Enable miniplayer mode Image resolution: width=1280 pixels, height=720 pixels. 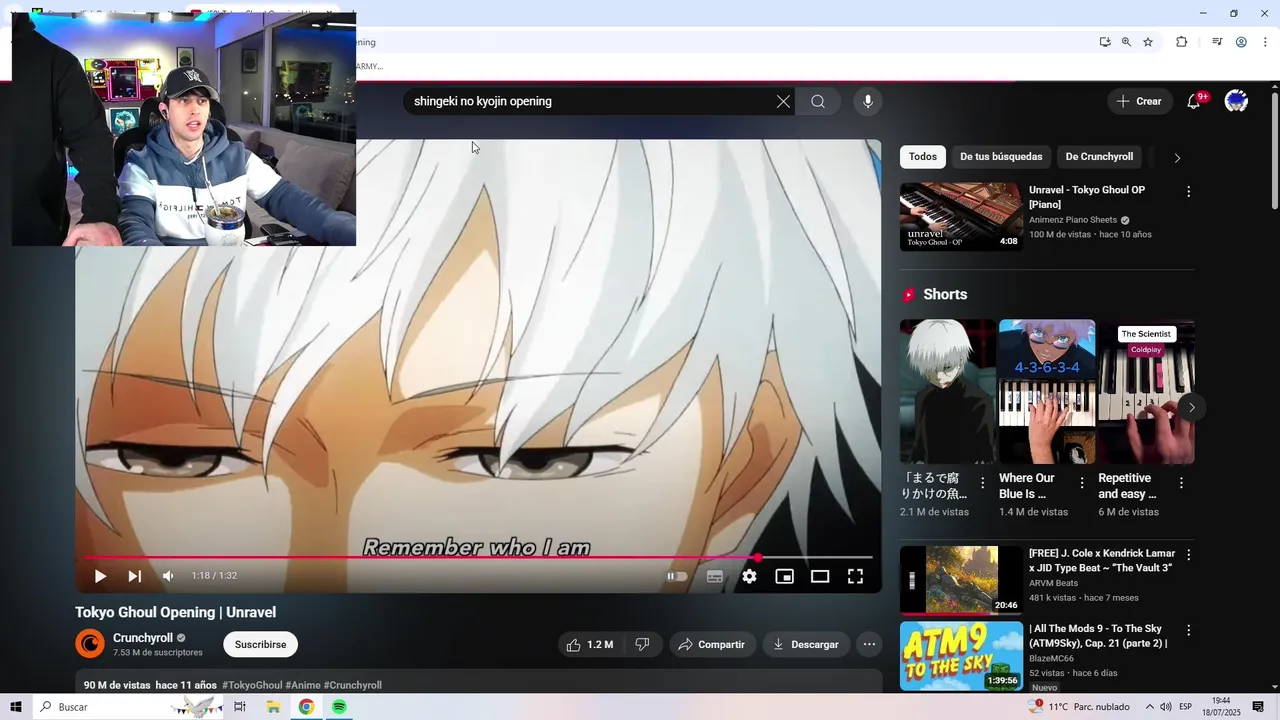(x=784, y=576)
